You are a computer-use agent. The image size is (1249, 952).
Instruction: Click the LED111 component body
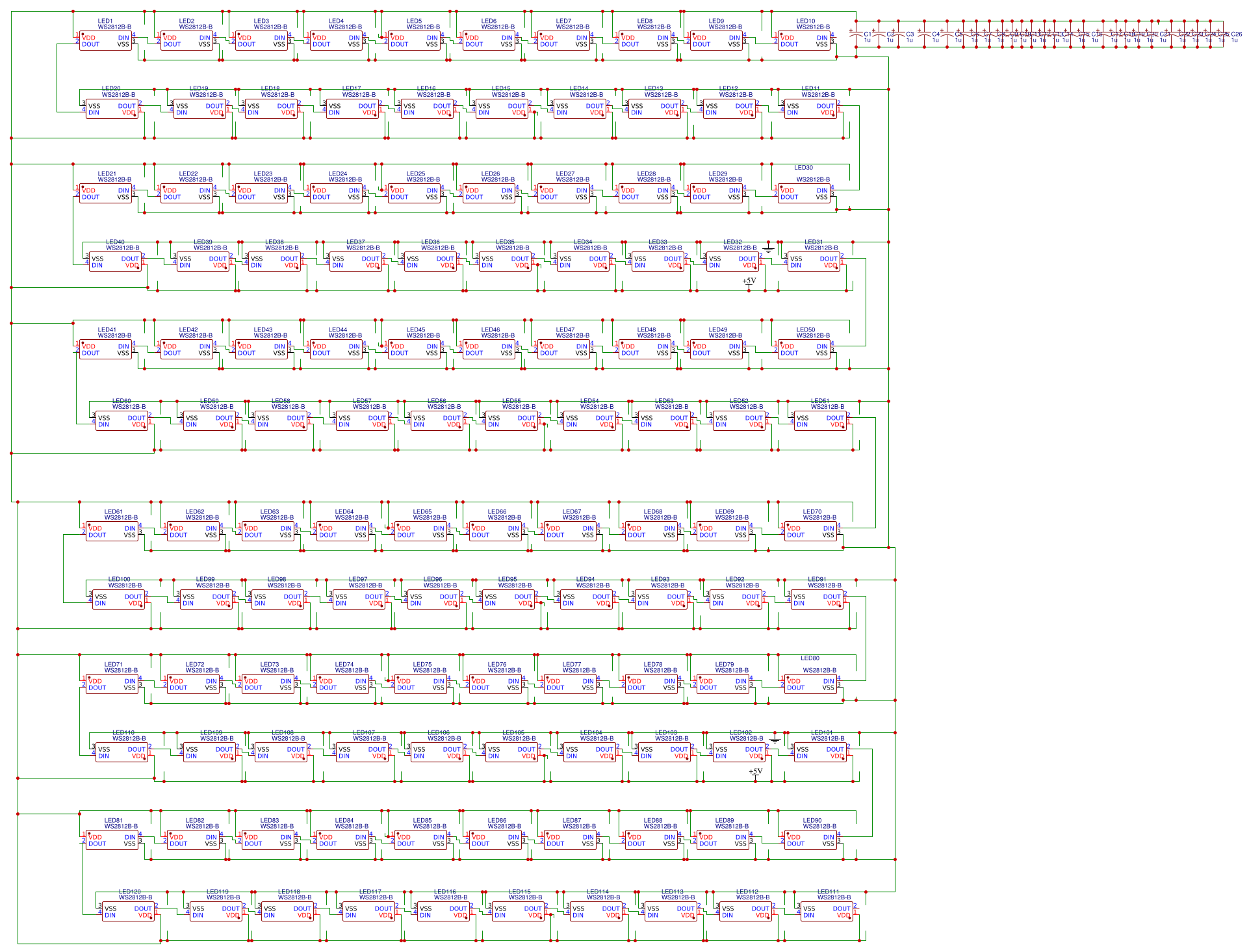826,912
